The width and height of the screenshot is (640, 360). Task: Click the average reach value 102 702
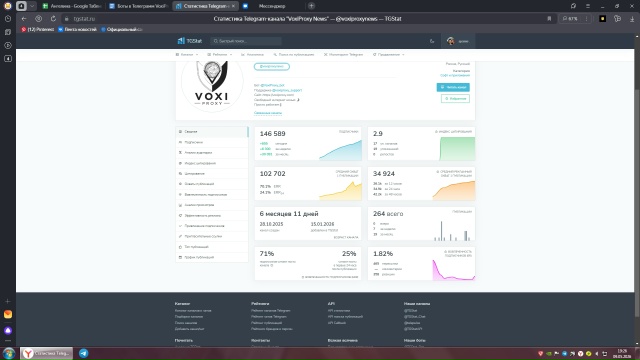tap(272, 174)
